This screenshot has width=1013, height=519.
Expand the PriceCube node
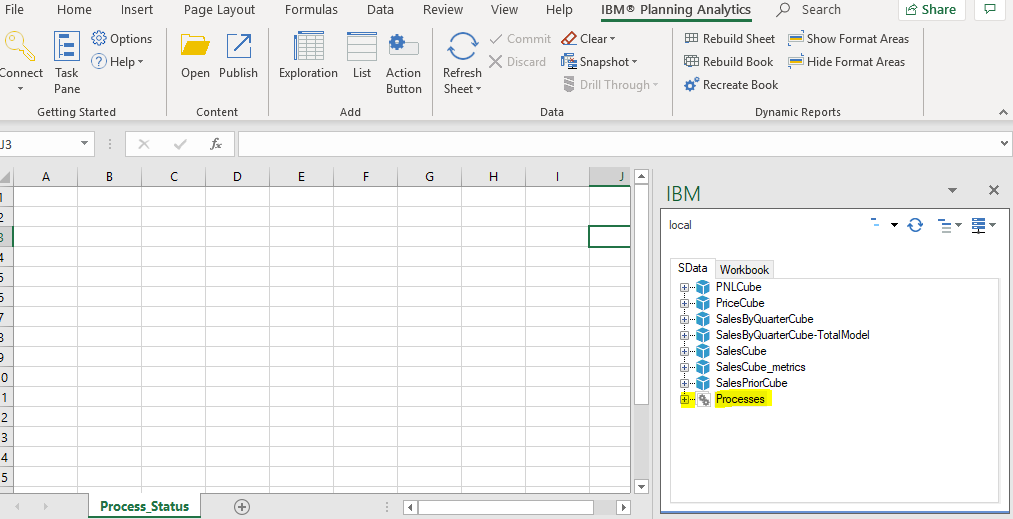pos(684,303)
